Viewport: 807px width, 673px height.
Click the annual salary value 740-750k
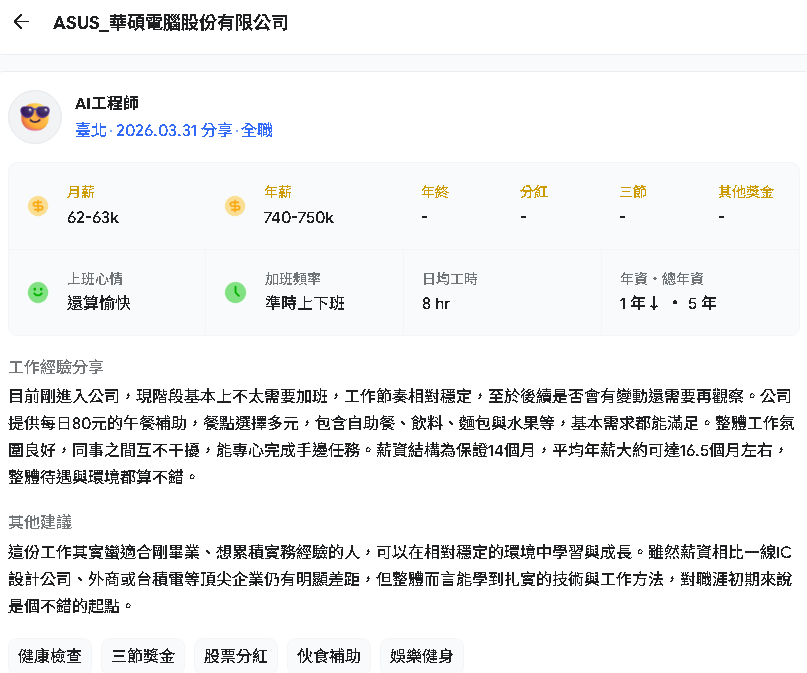click(x=299, y=218)
